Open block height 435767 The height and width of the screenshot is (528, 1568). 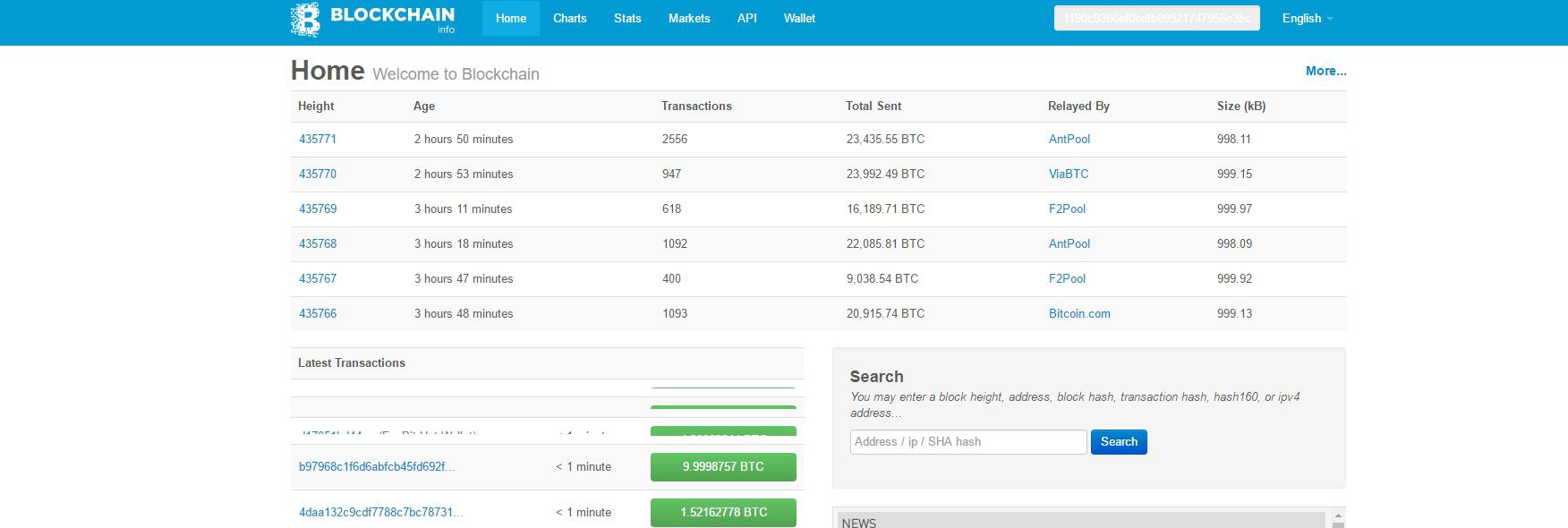tap(318, 278)
